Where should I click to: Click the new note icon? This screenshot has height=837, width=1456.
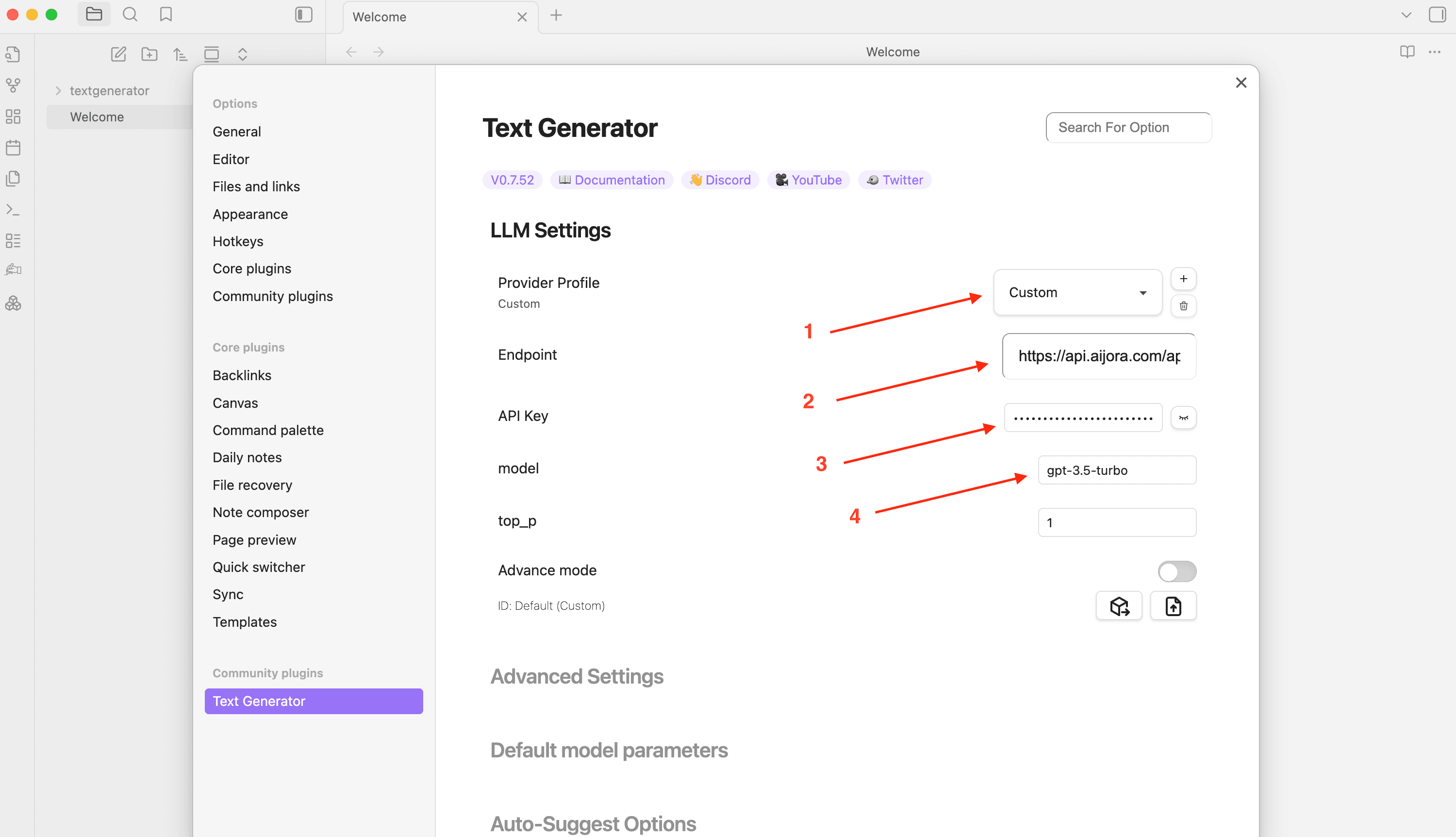118,54
